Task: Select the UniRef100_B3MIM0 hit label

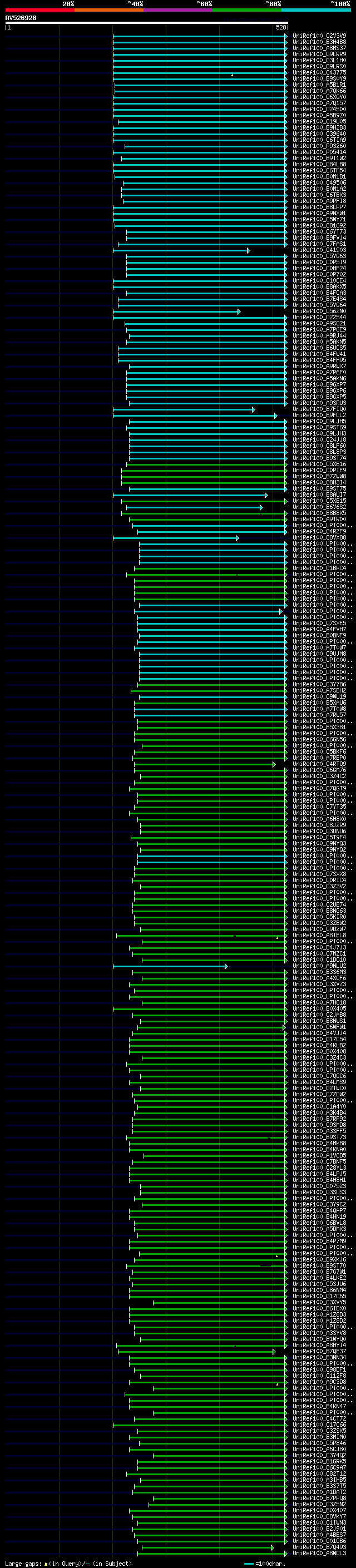Action: (319, 1437)
